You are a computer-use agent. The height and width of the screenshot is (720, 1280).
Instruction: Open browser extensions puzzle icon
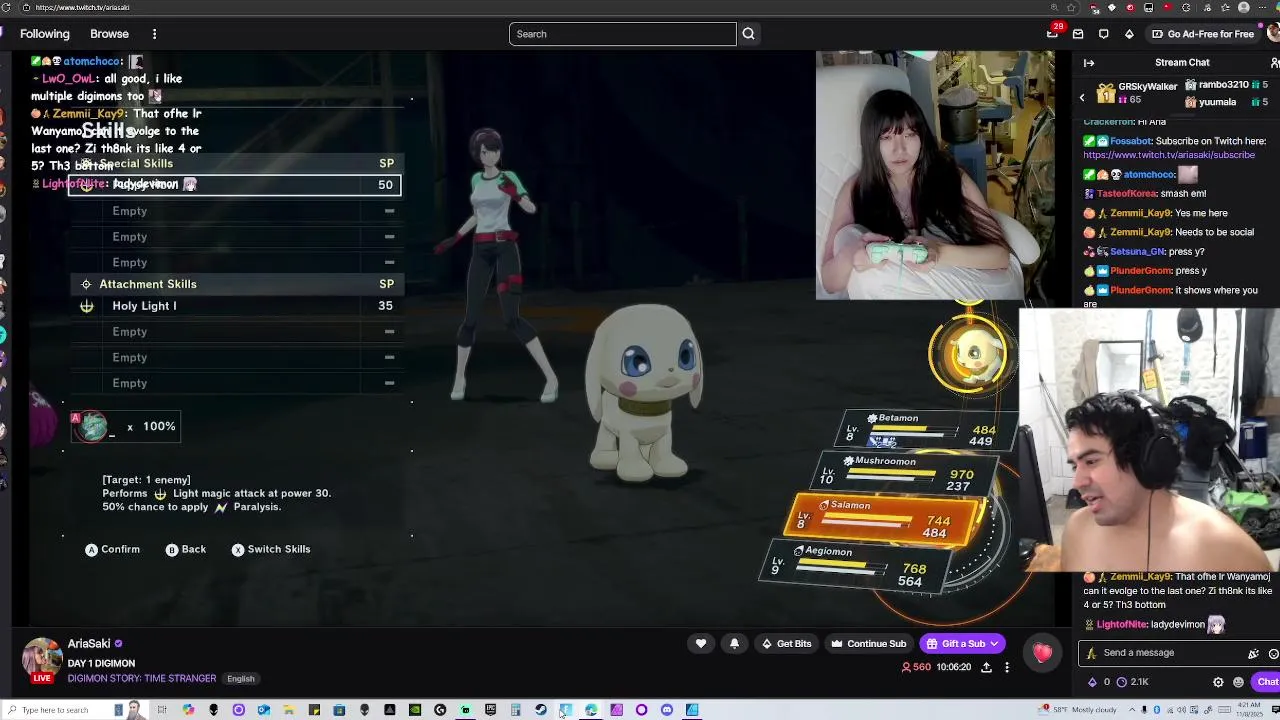[1186, 7]
